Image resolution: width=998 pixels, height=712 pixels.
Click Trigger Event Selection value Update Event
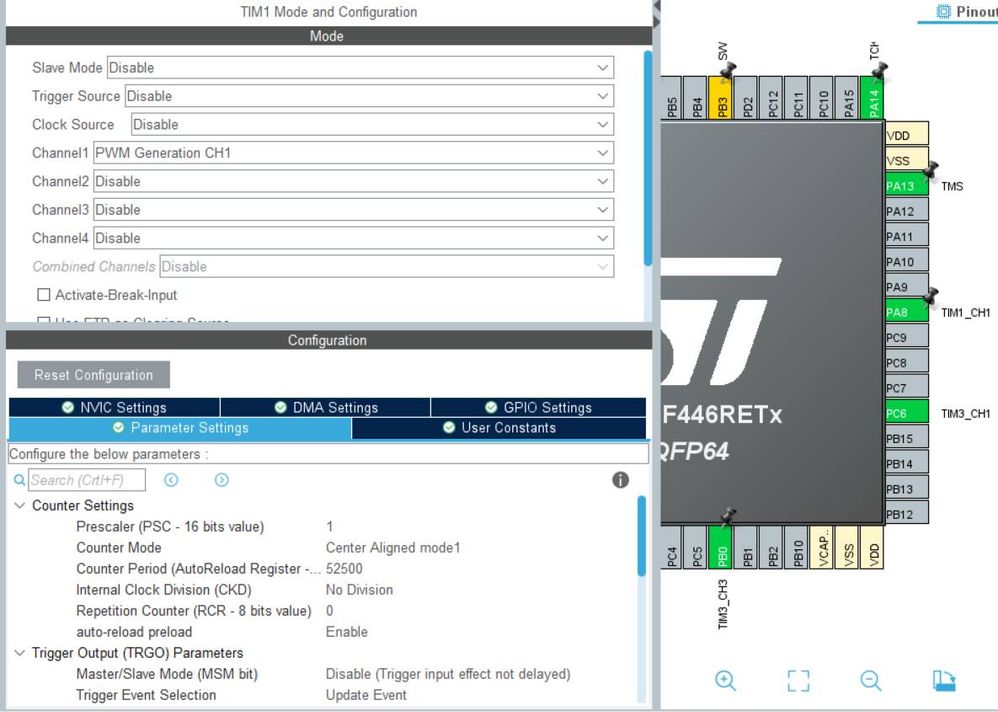click(366, 695)
